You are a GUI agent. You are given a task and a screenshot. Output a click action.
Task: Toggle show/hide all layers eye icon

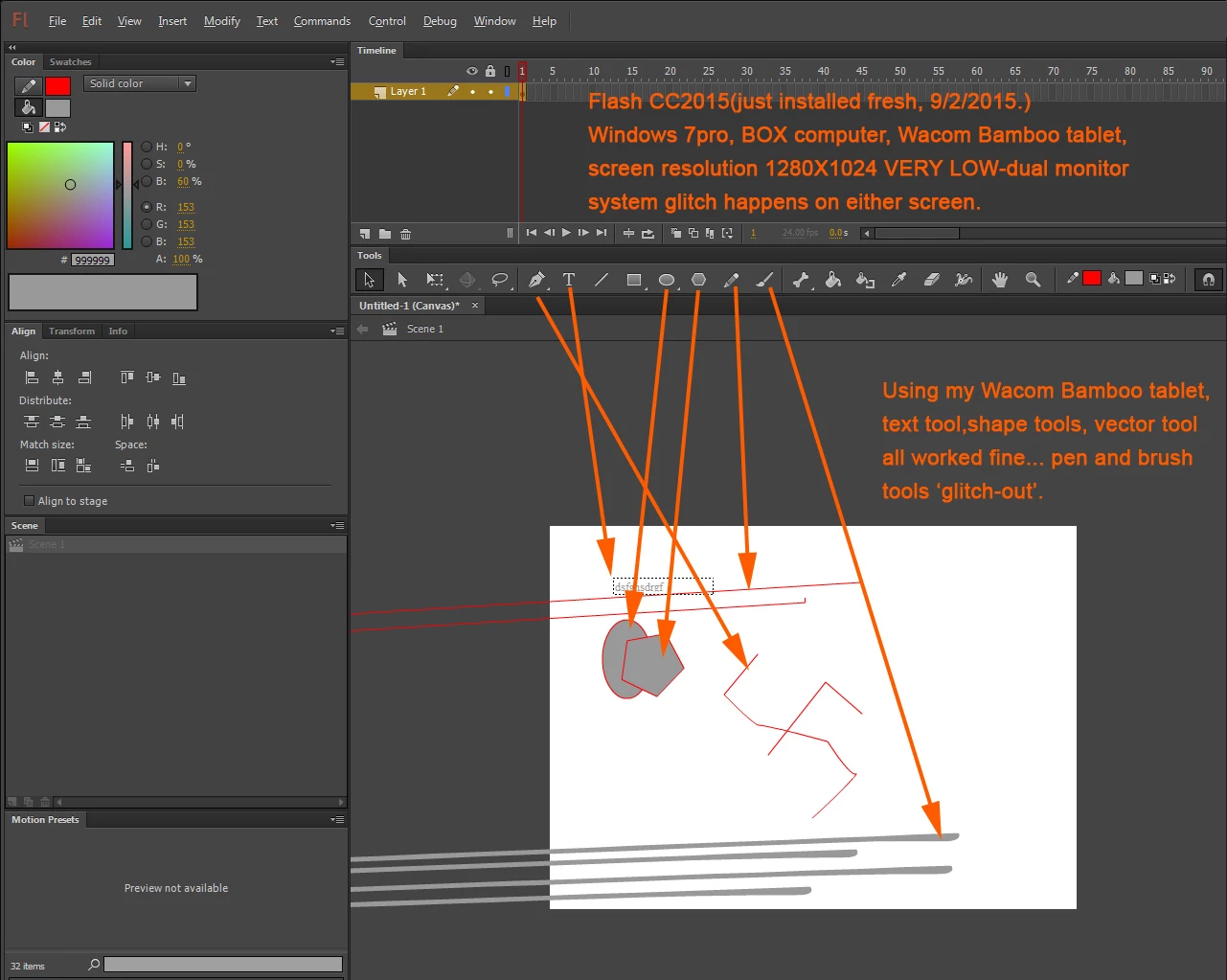click(x=472, y=71)
